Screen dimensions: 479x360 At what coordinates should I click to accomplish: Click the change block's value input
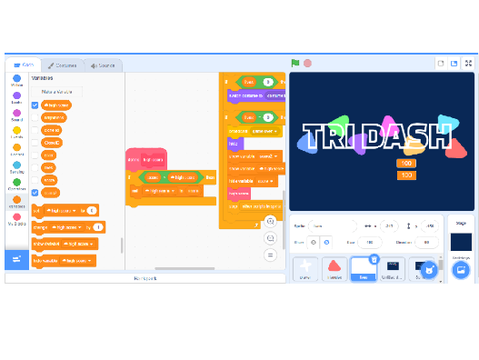point(98,227)
